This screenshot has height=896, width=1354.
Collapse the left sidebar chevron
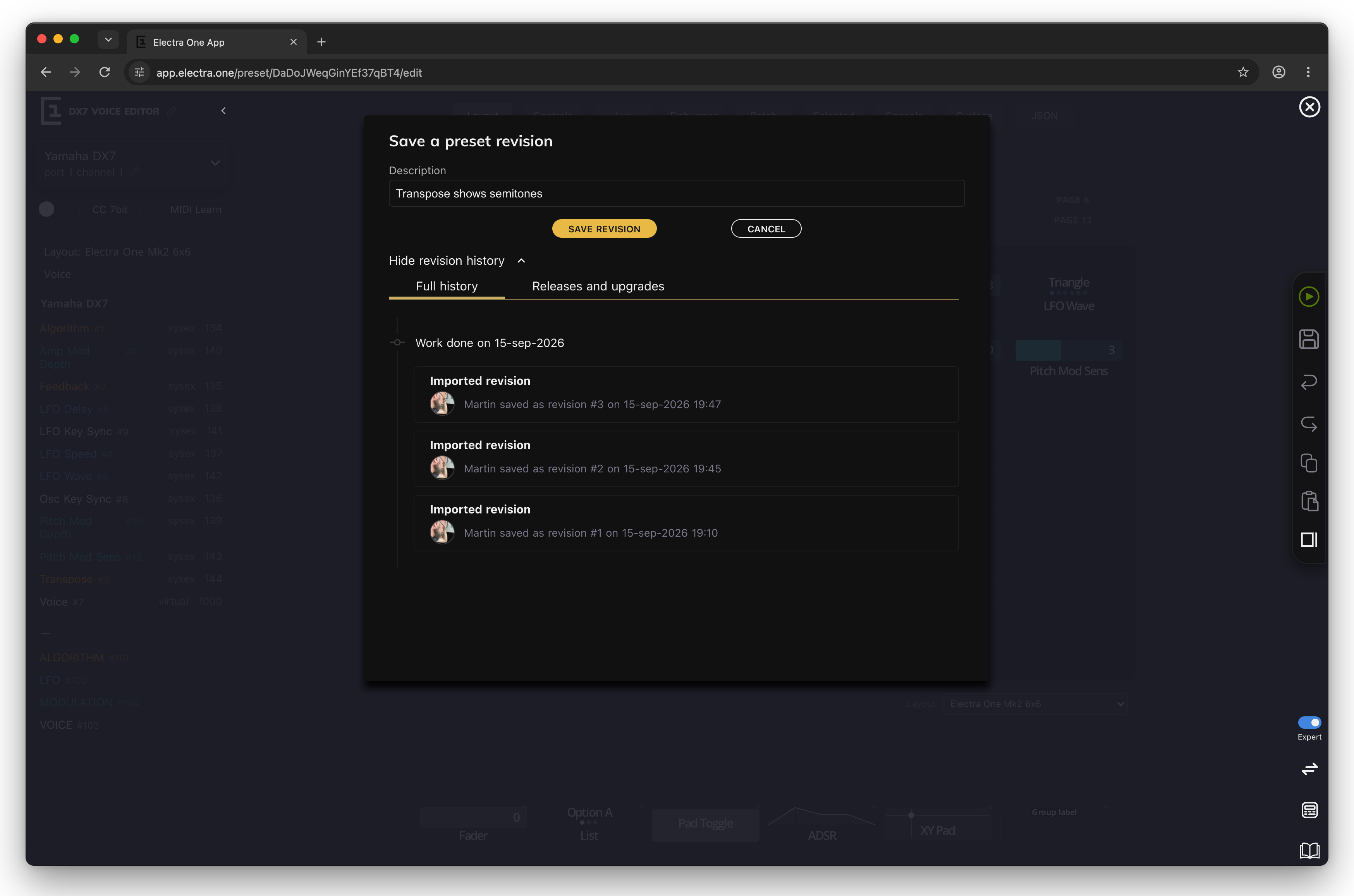click(223, 111)
